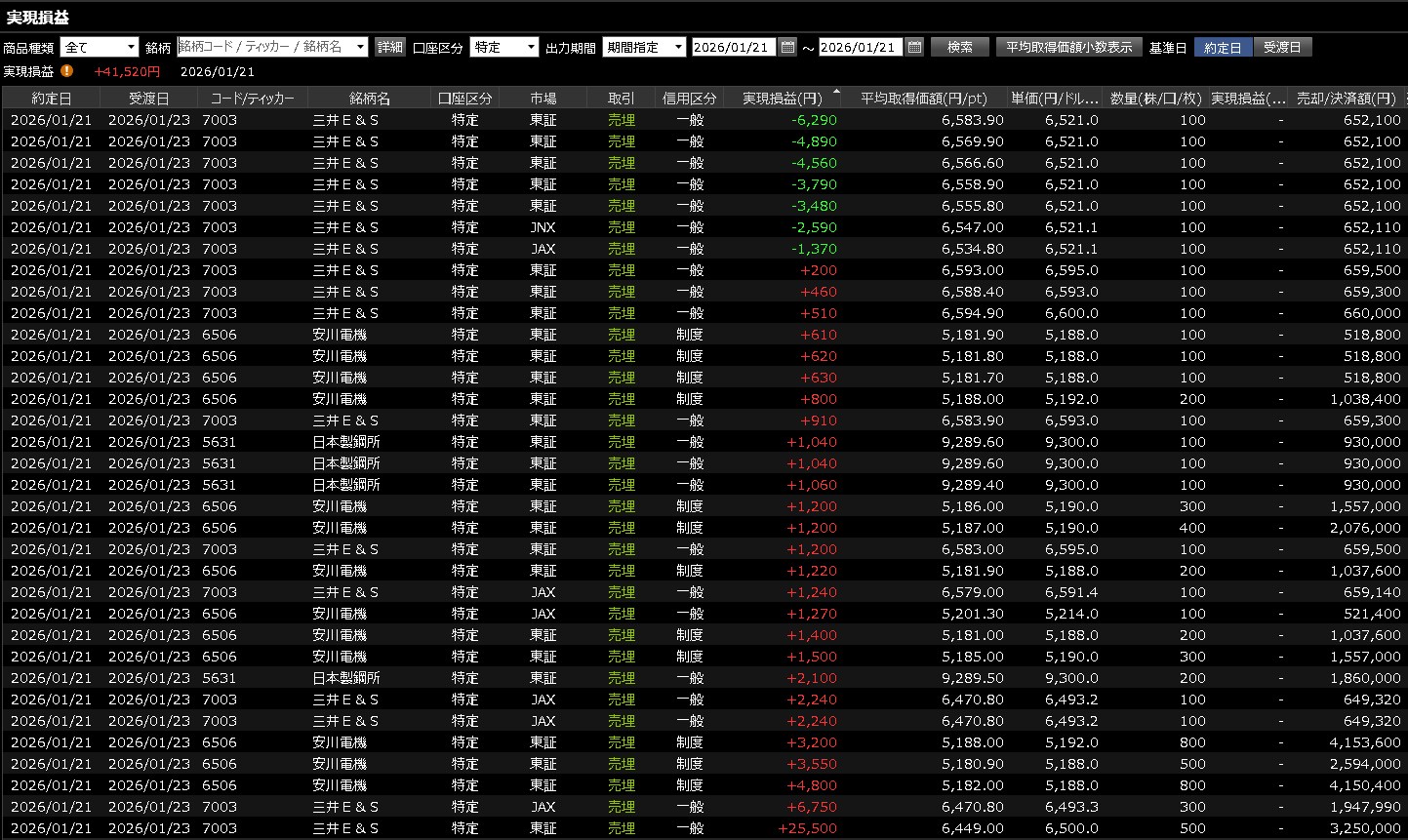Select 約定日 as the base date
Image resolution: width=1408 pixels, height=840 pixels.
(1223, 47)
